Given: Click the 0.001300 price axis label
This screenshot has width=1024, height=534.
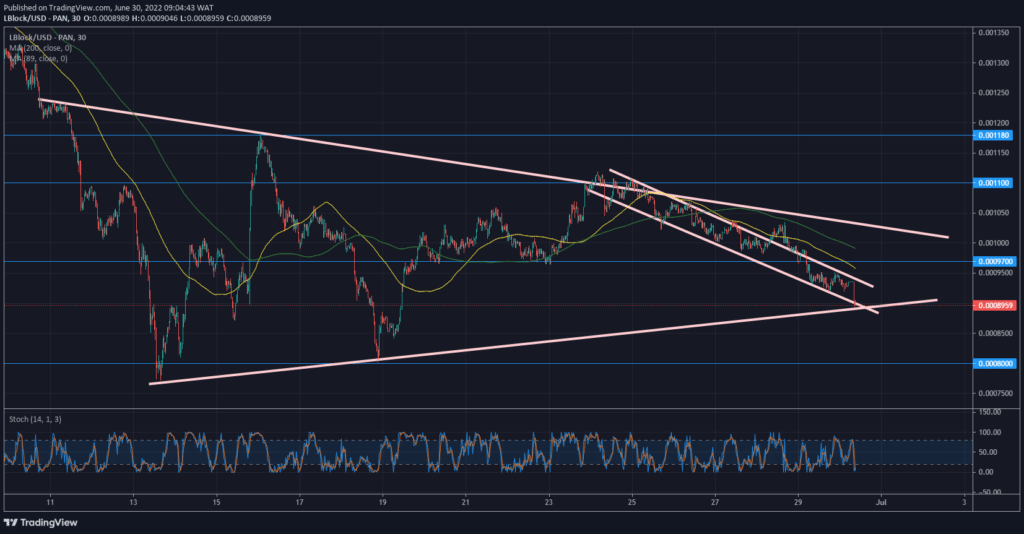Looking at the screenshot, I should coord(993,63).
